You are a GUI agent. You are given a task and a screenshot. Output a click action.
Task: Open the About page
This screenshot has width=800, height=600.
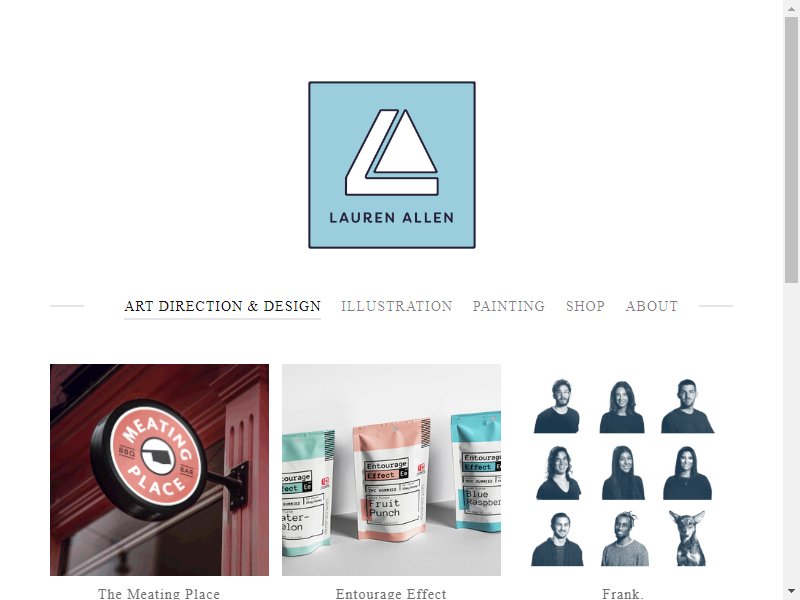click(x=652, y=306)
